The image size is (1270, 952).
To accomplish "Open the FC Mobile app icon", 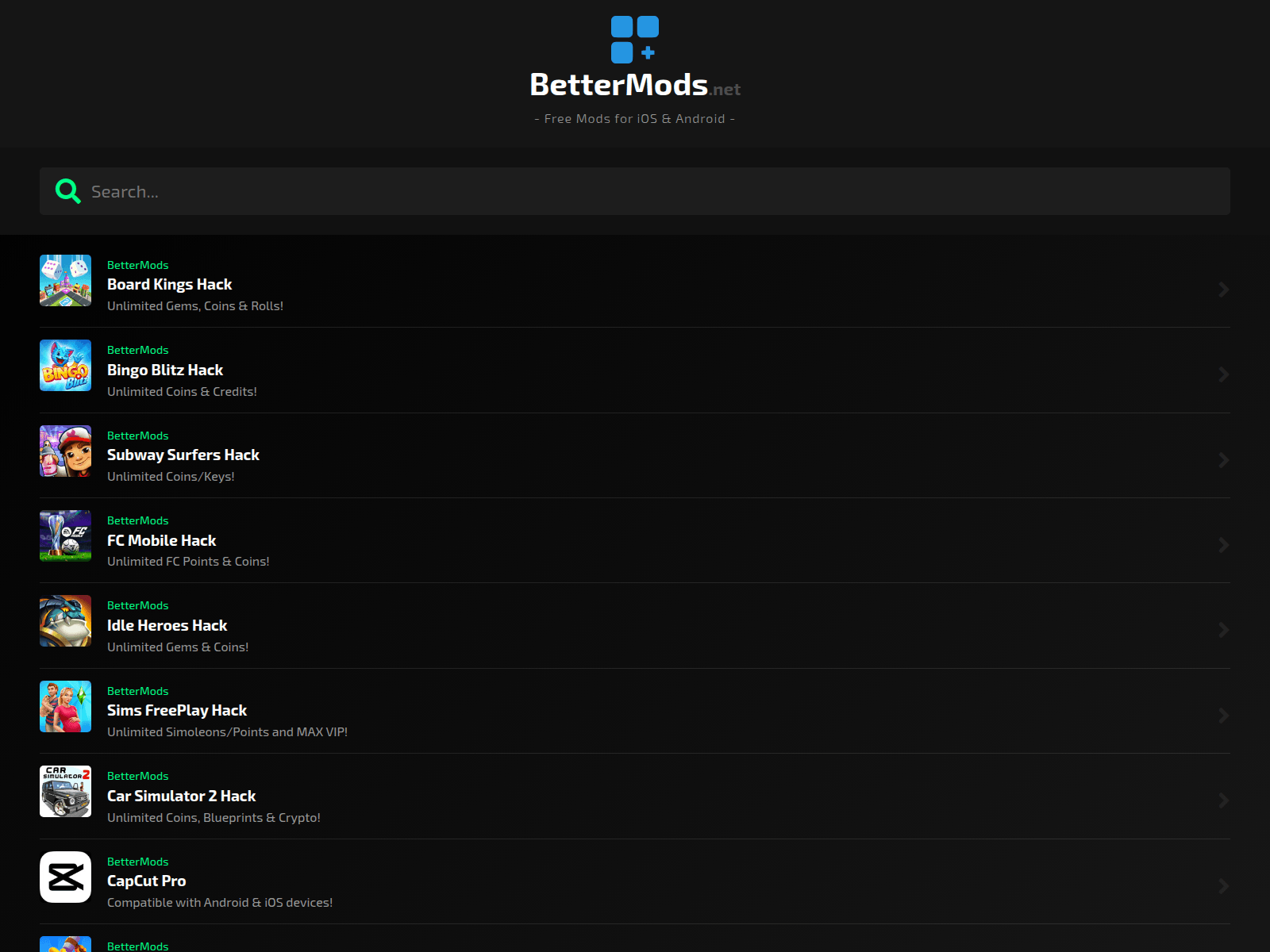I will coord(65,536).
